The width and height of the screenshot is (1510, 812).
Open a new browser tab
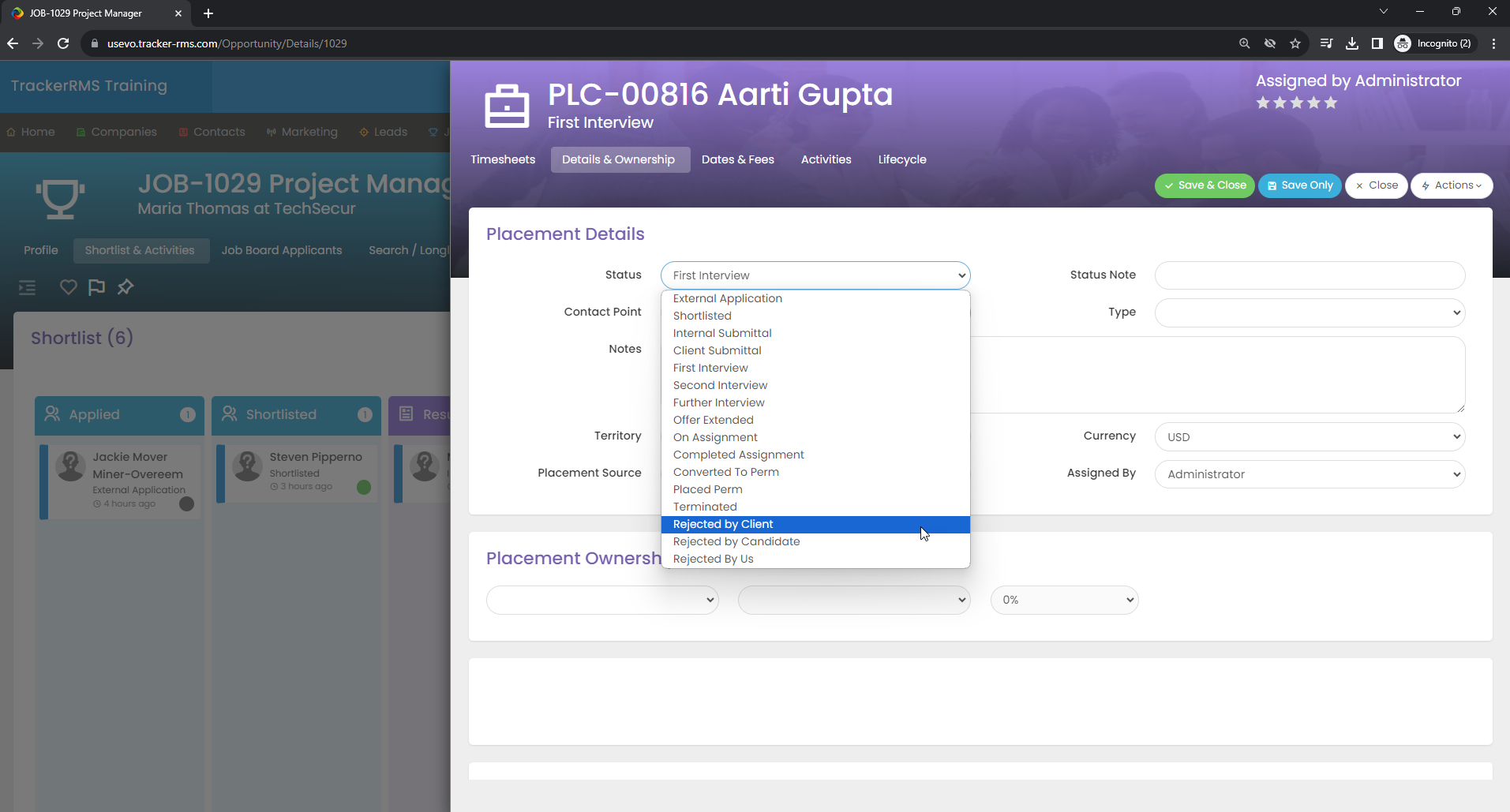(208, 13)
